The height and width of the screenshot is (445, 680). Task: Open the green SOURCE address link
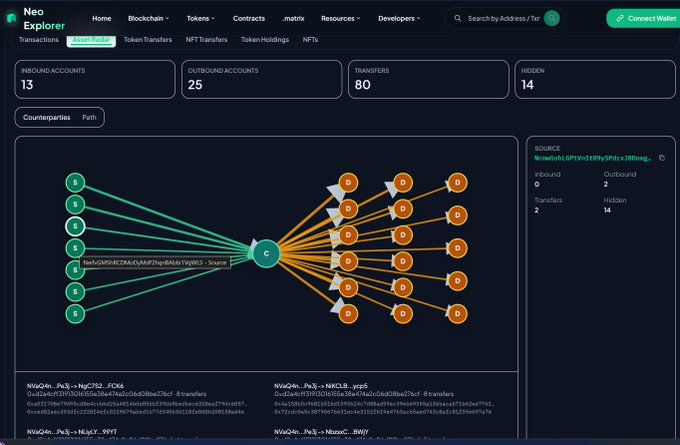[x=593, y=158]
